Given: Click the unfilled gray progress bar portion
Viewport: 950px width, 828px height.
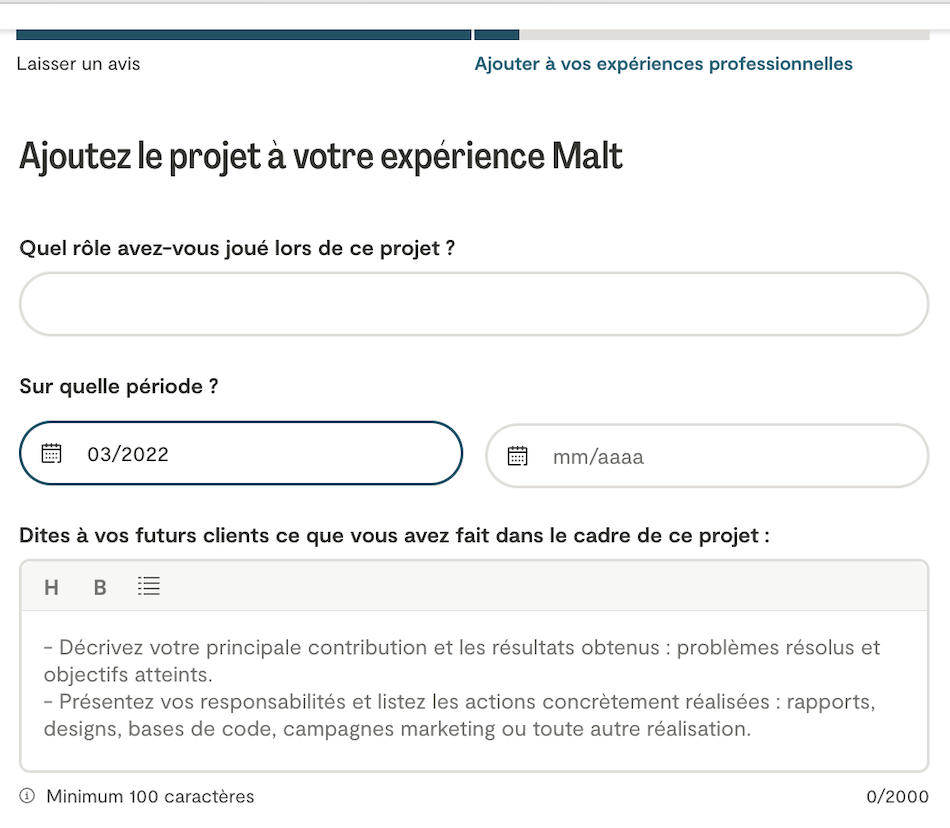Looking at the screenshot, I should 724,35.
